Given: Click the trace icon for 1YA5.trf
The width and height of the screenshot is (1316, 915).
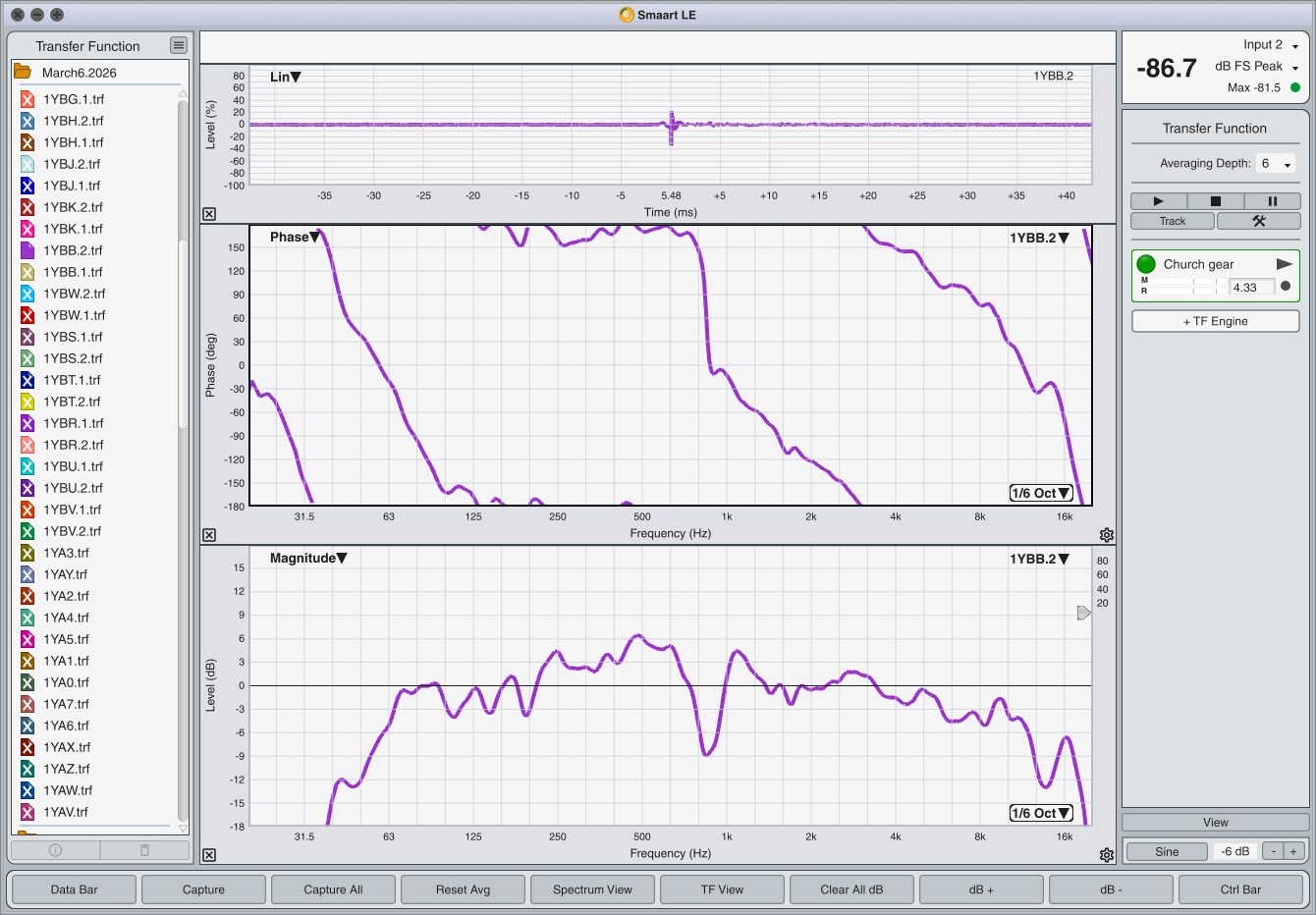Looking at the screenshot, I should [x=27, y=639].
